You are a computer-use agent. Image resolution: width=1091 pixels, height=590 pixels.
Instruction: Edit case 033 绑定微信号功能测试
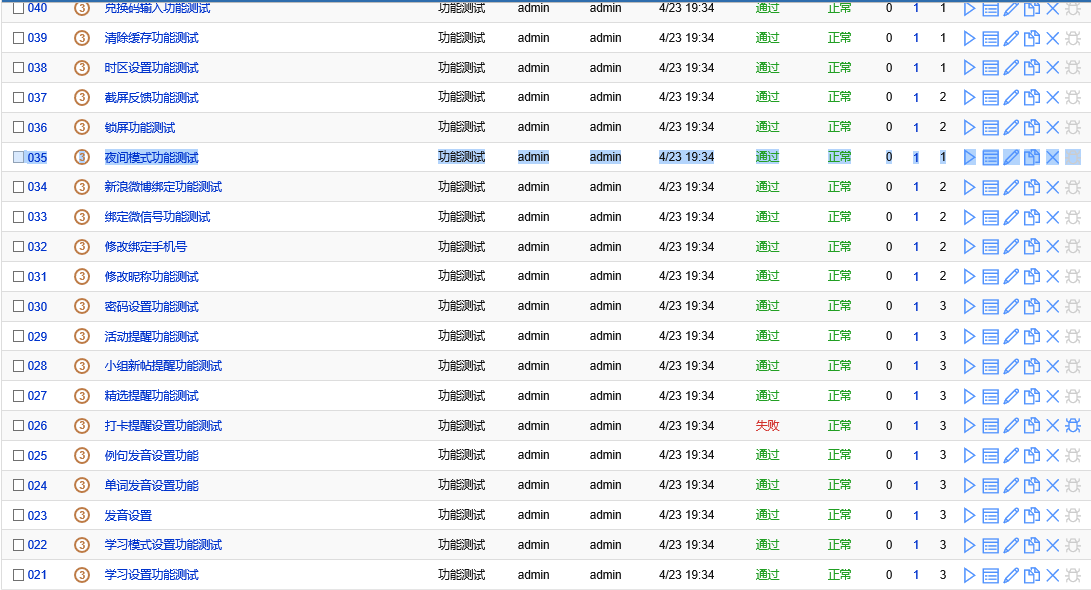(1011, 218)
